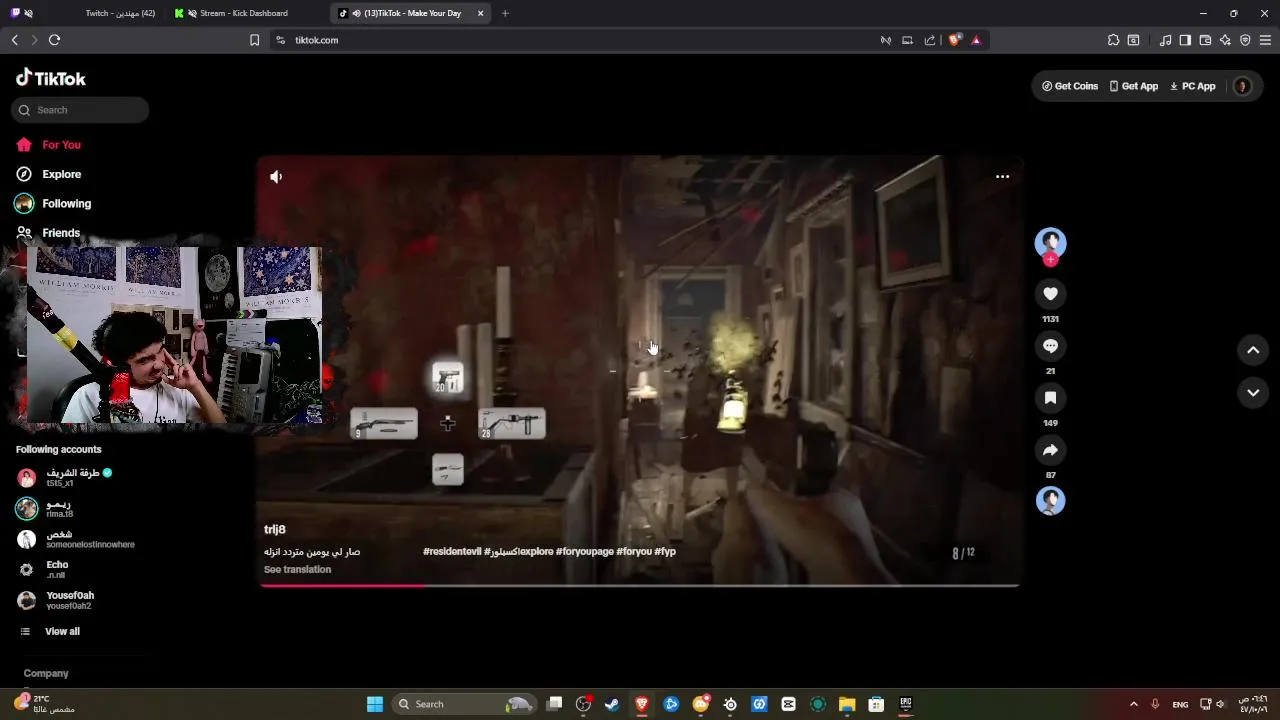Click the PC App download button

(x=1193, y=86)
